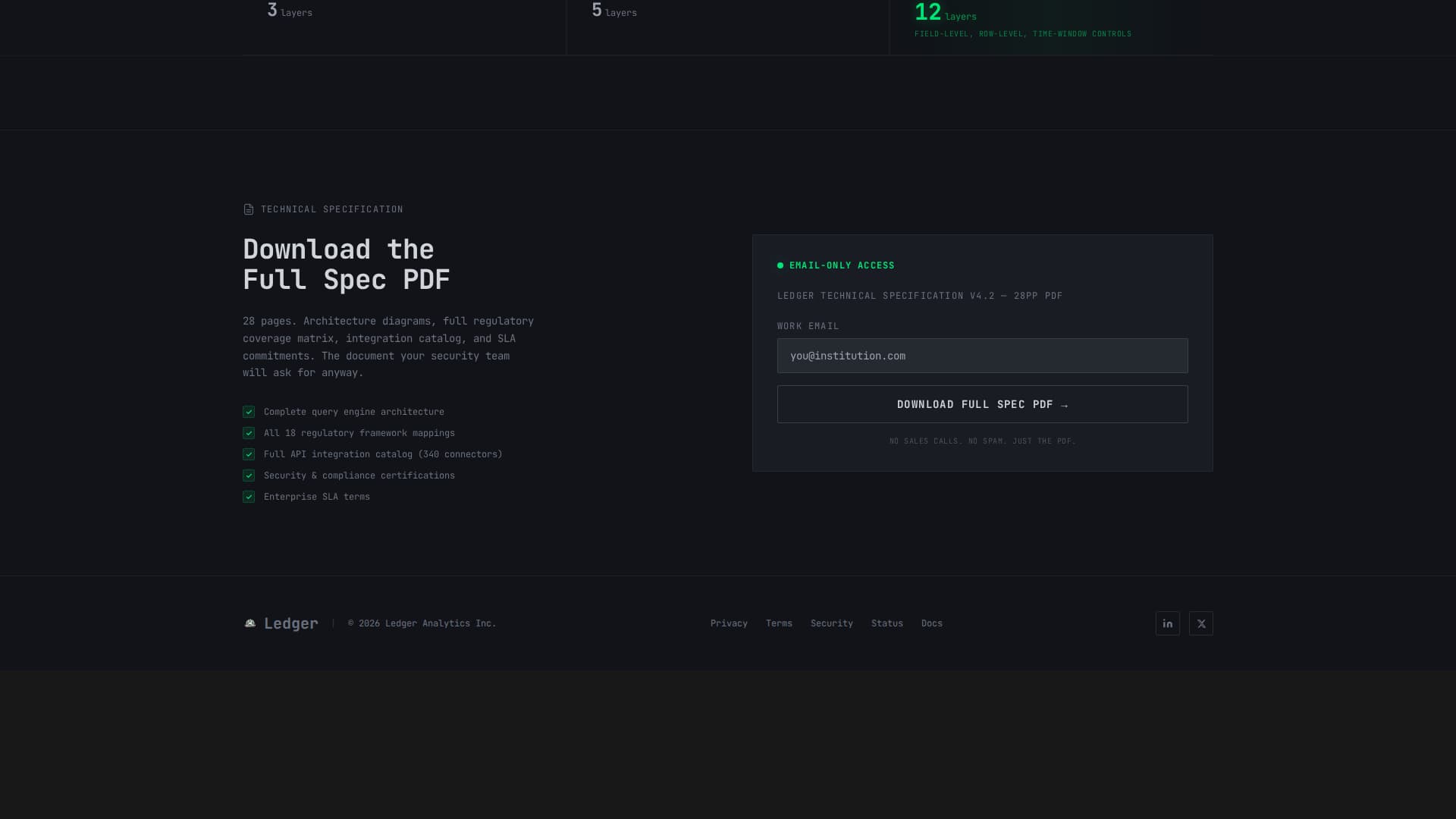This screenshot has height=819, width=1456.
Task: Click "FIELD-LEVEL, ROW-LEVEL, TIME-WINDOW CONTROLS" caption
Action: point(1023,34)
